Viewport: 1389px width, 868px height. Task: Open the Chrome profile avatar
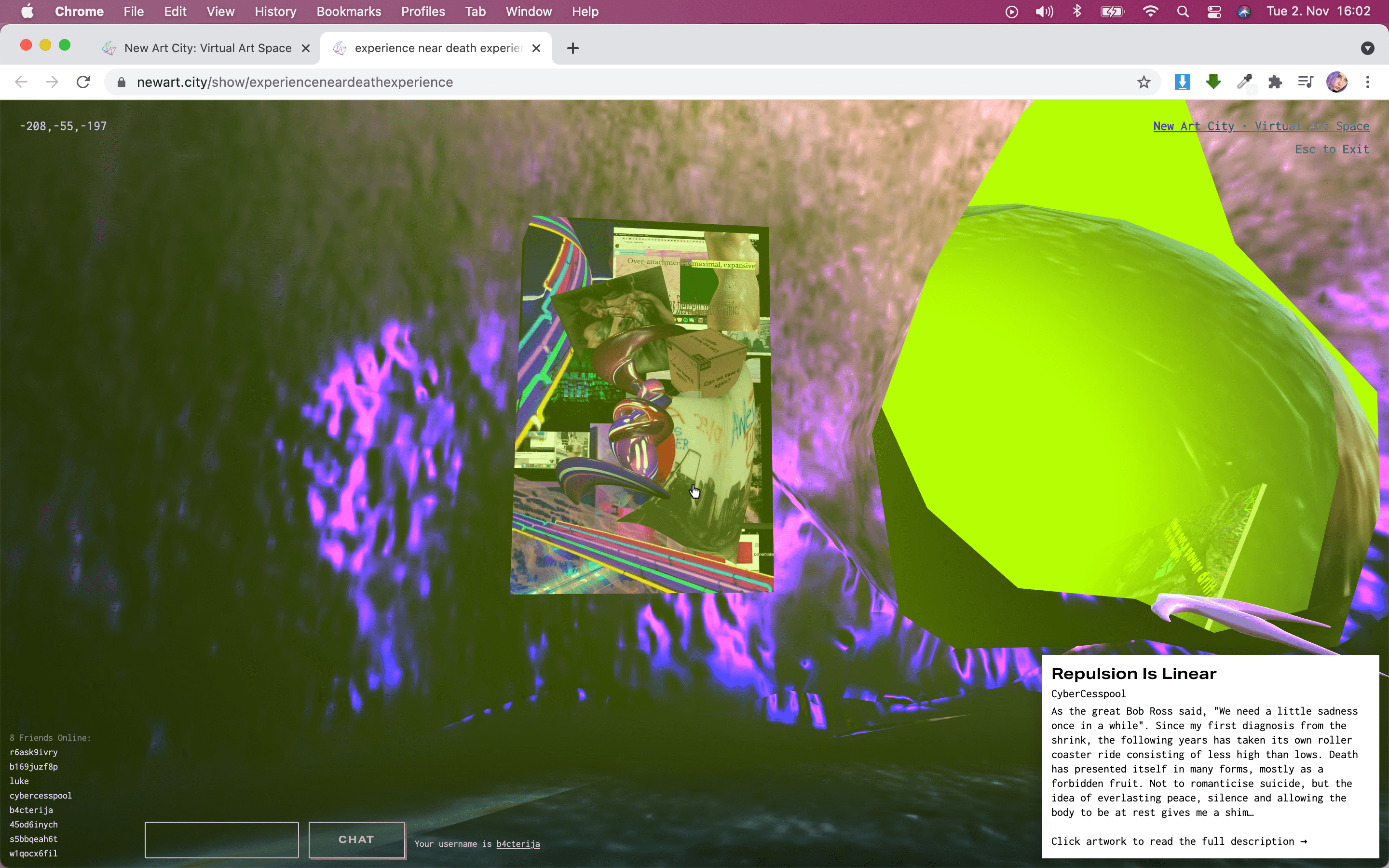(1337, 82)
